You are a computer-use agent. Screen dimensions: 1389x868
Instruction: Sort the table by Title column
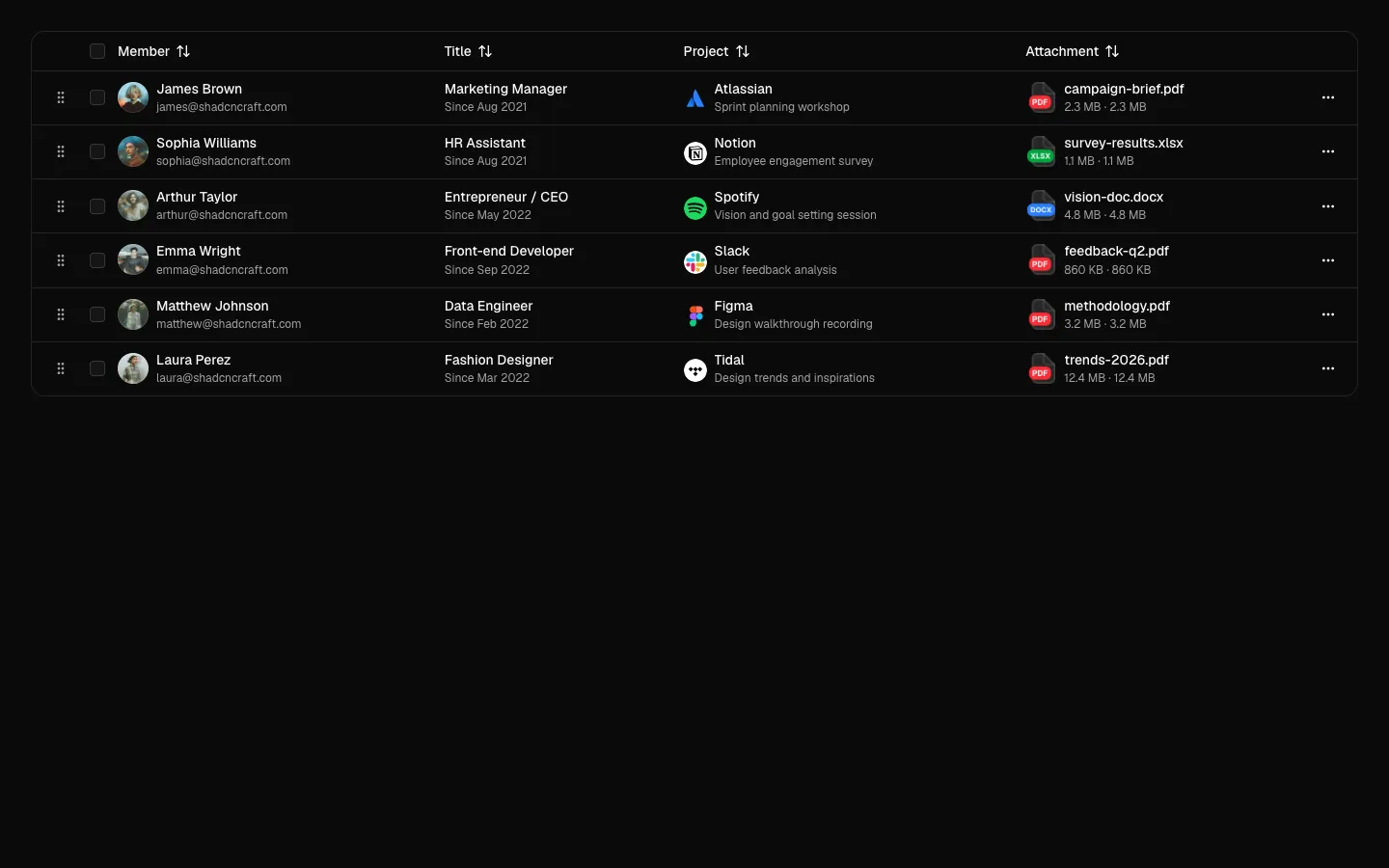pyautogui.click(x=469, y=51)
